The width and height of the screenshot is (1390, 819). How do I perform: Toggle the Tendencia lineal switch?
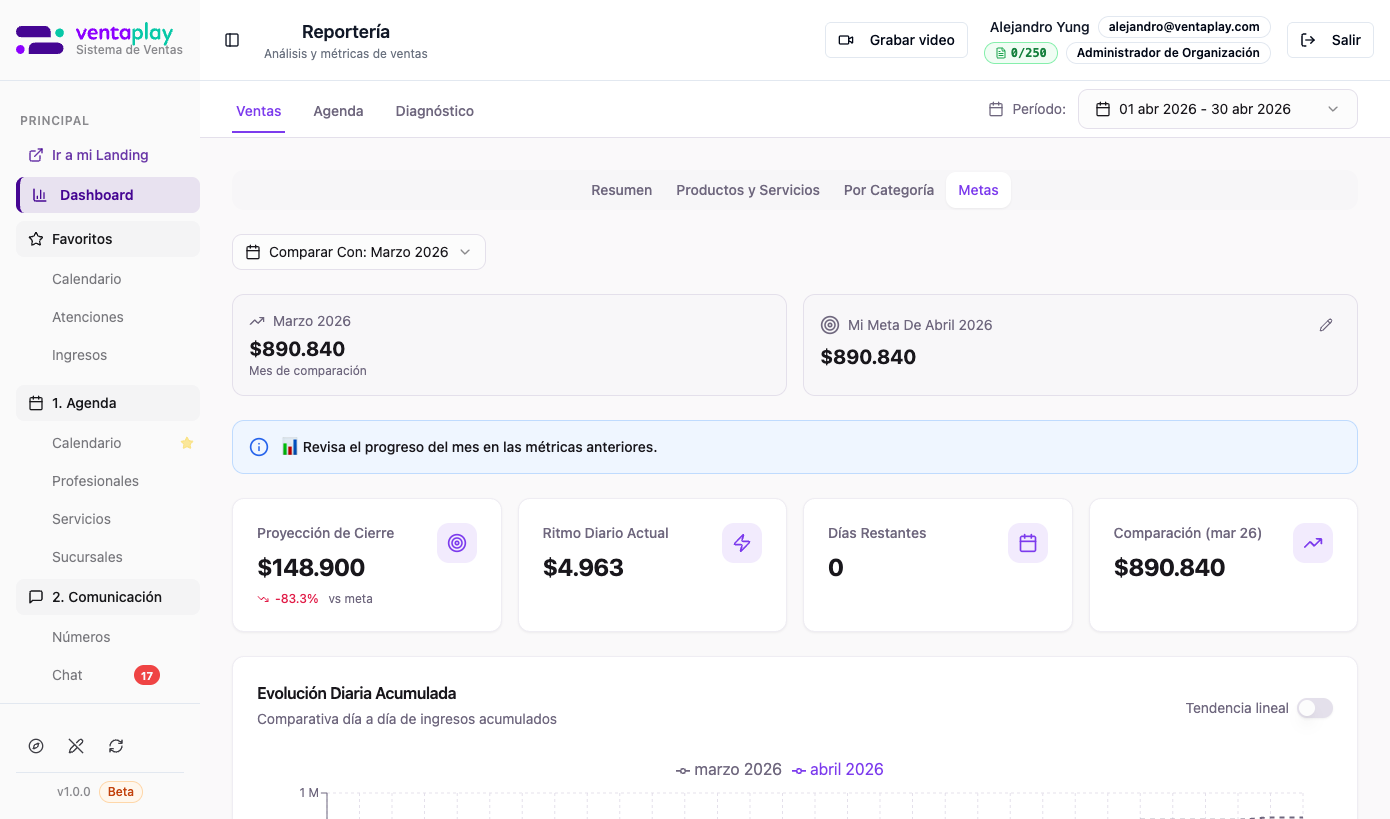(1315, 708)
